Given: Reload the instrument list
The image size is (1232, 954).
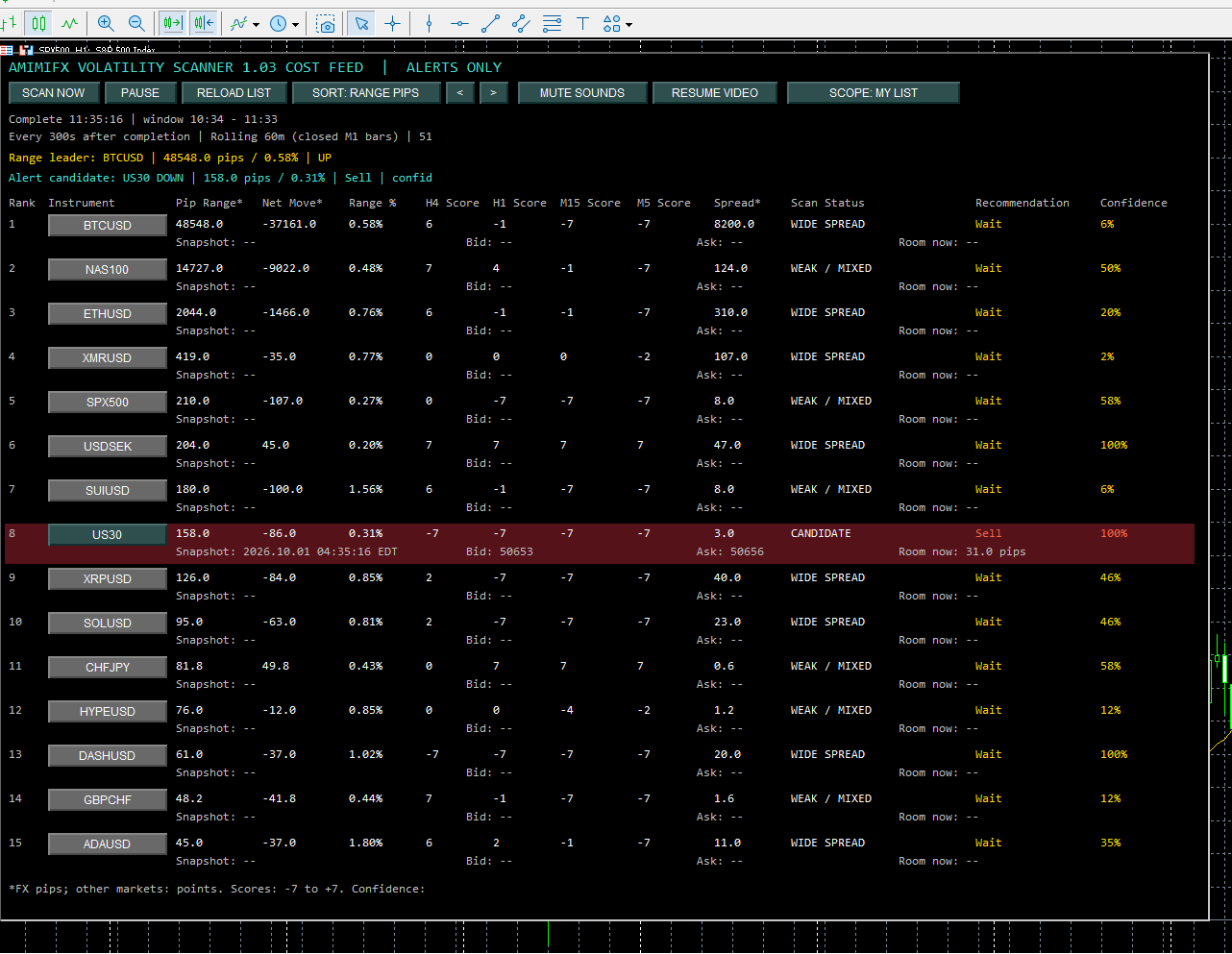Looking at the screenshot, I should coord(234,93).
